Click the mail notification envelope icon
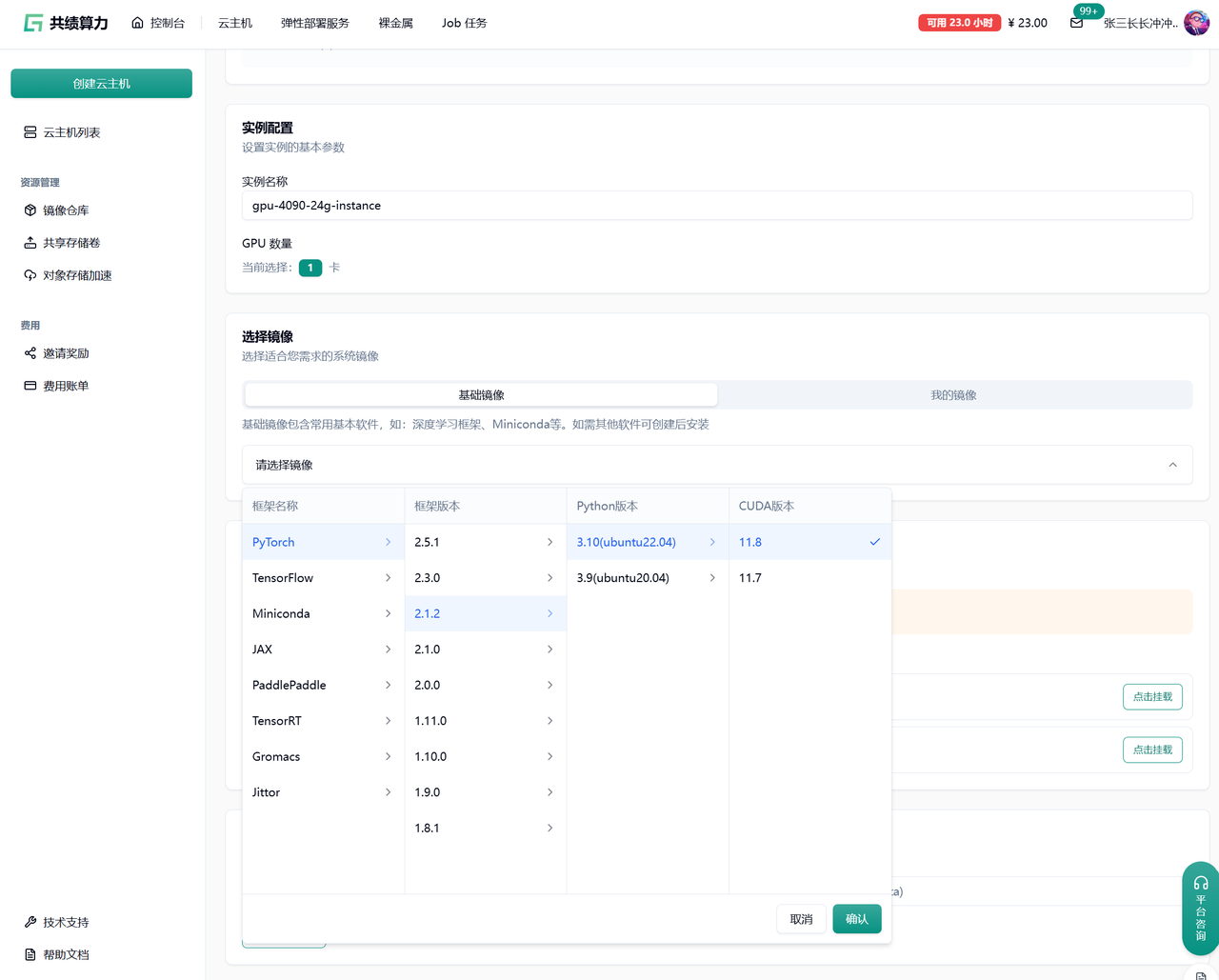1219x980 pixels. point(1076,23)
